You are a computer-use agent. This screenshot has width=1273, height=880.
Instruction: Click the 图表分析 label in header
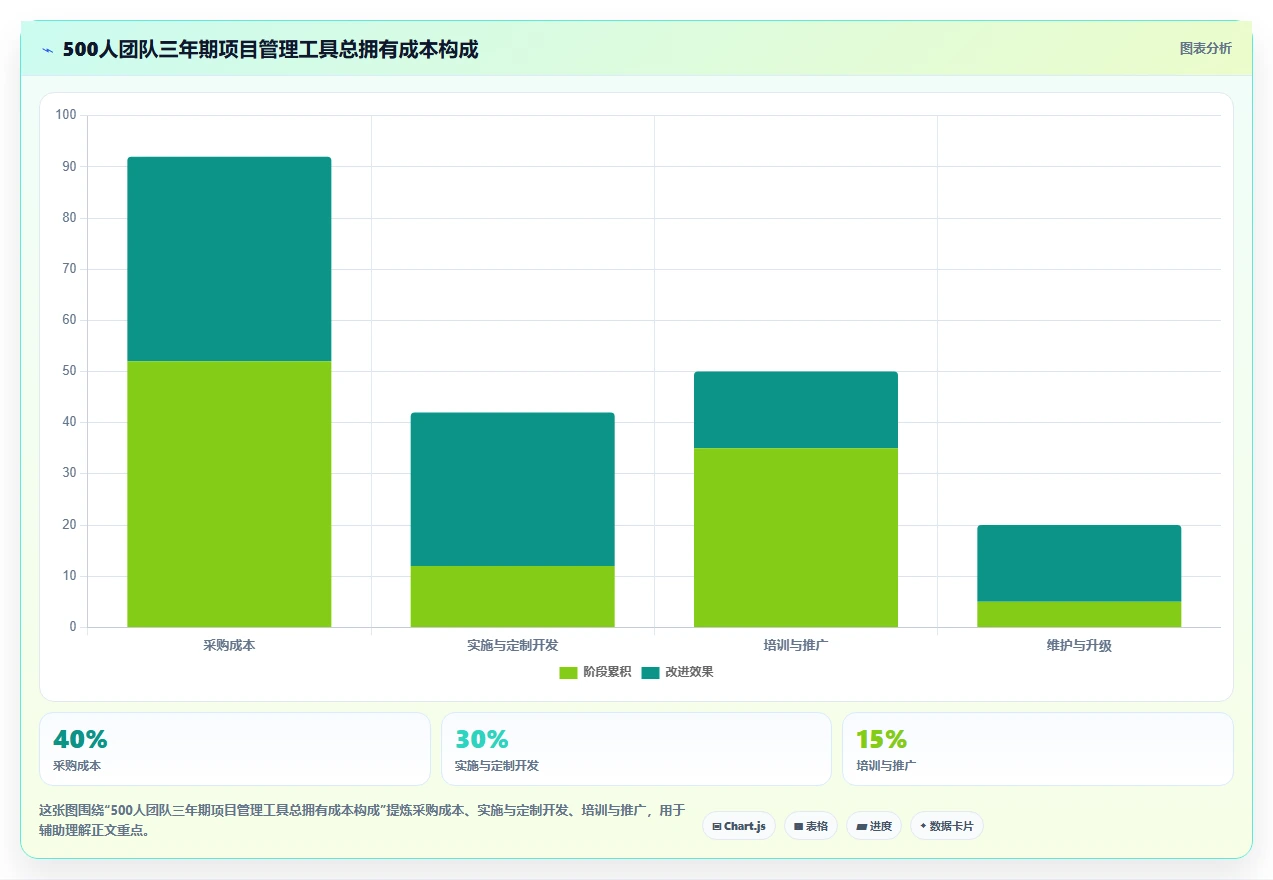click(1205, 48)
